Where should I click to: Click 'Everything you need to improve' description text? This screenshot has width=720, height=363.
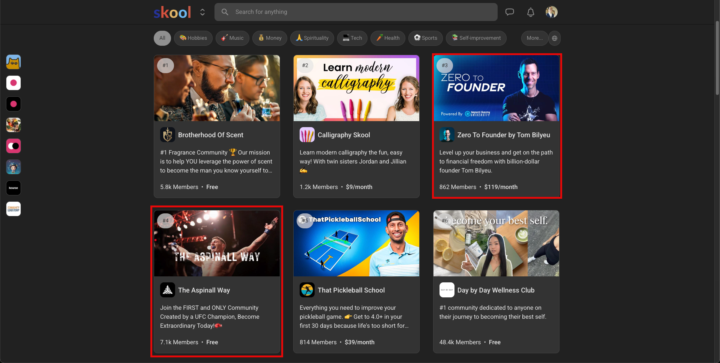pos(354,317)
